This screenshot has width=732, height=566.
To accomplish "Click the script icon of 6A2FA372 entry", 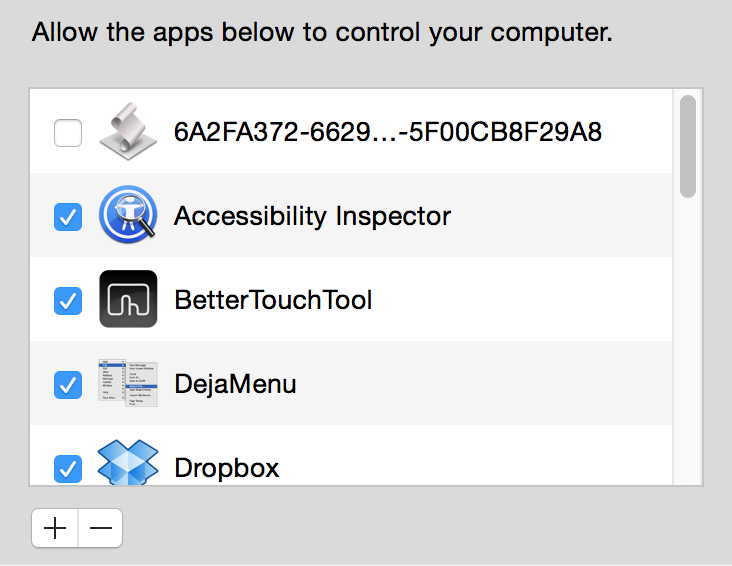I will [128, 131].
